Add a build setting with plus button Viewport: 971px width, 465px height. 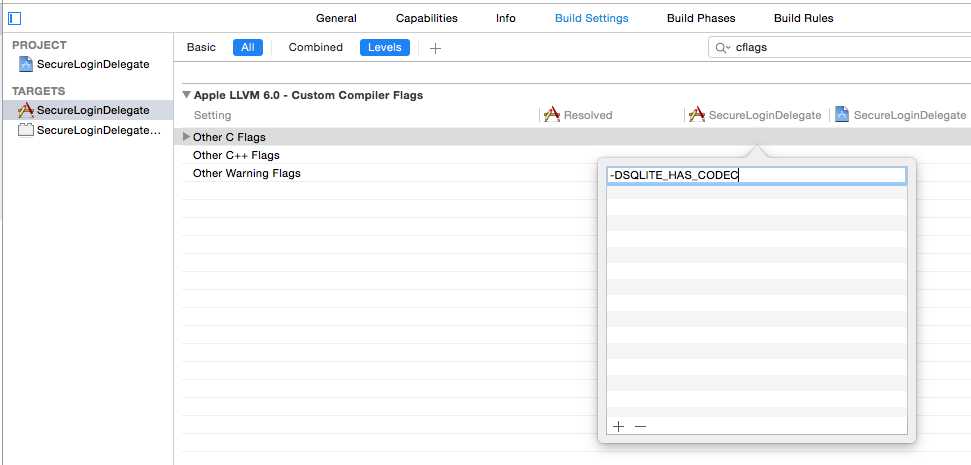pos(435,48)
